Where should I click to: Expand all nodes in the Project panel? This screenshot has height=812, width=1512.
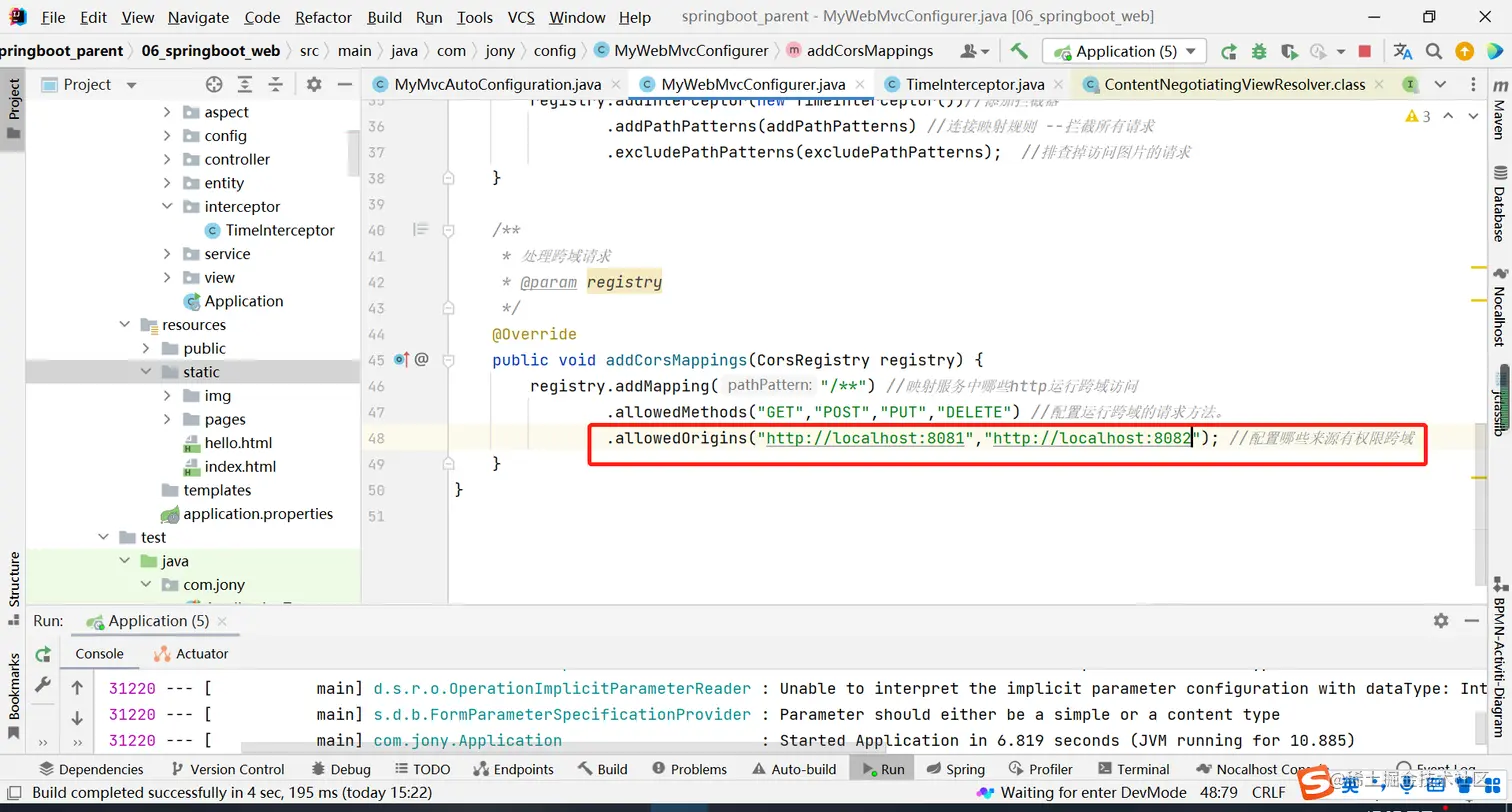(245, 85)
